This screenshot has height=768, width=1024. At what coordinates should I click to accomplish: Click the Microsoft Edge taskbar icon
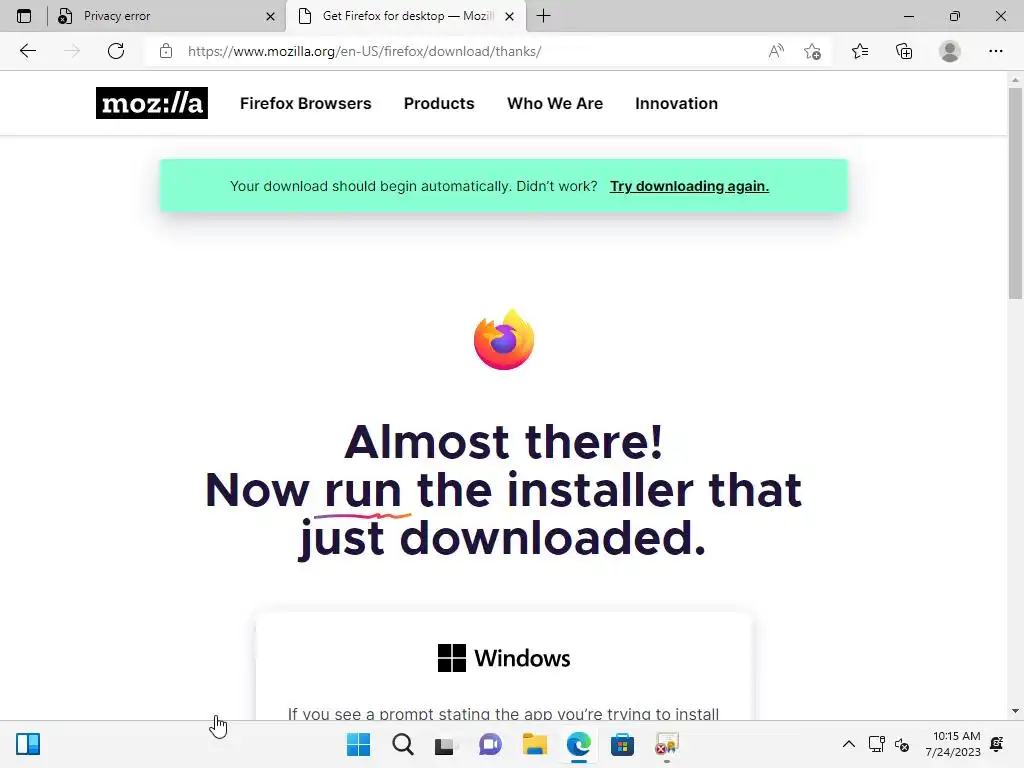579,744
